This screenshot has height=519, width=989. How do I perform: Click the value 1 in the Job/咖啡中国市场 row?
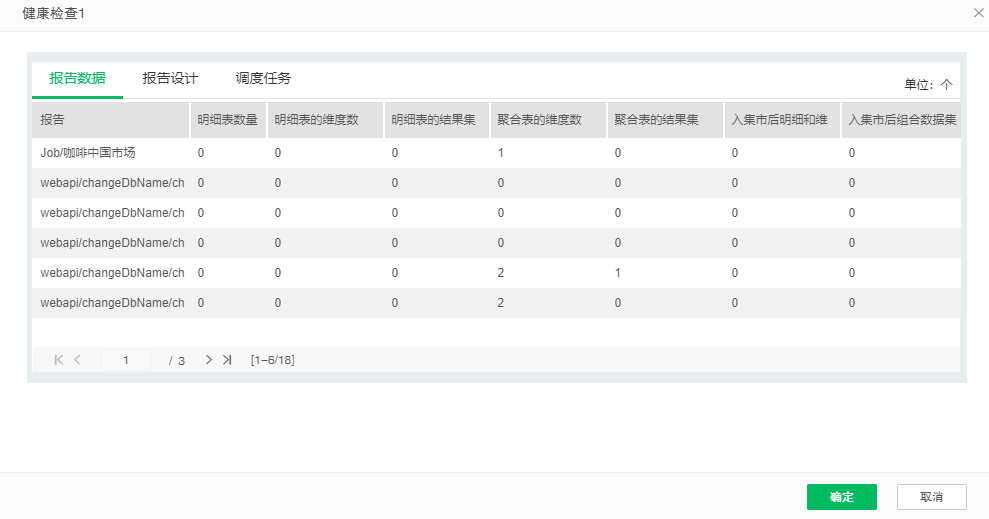pyautogui.click(x=501, y=153)
